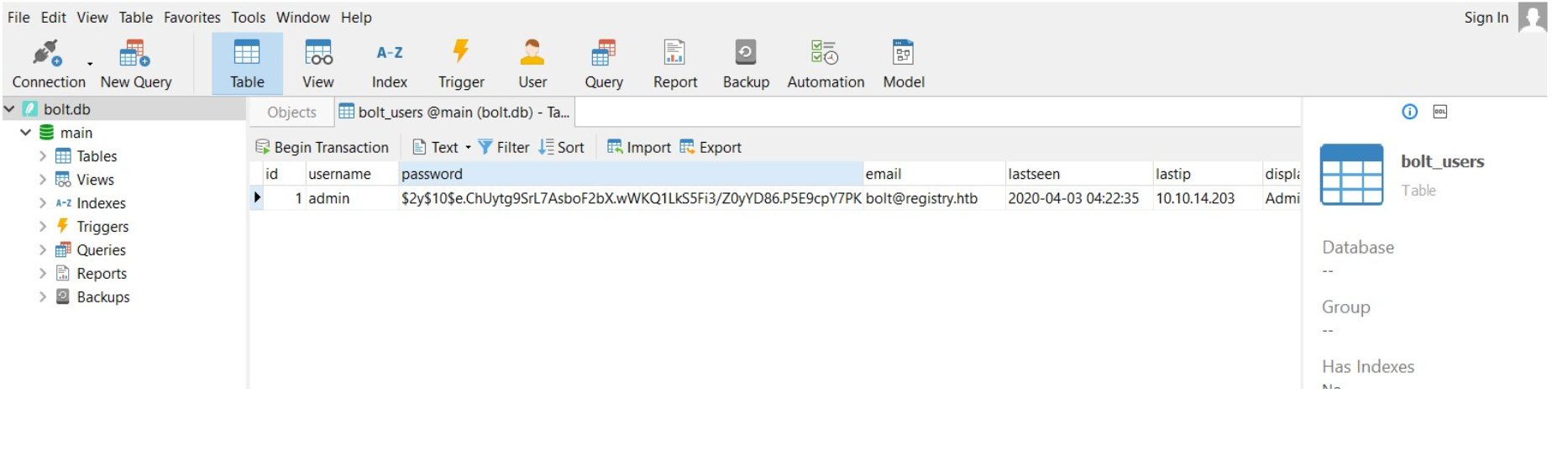Click the New Query icon
The image size is (1568, 456).
135,54
